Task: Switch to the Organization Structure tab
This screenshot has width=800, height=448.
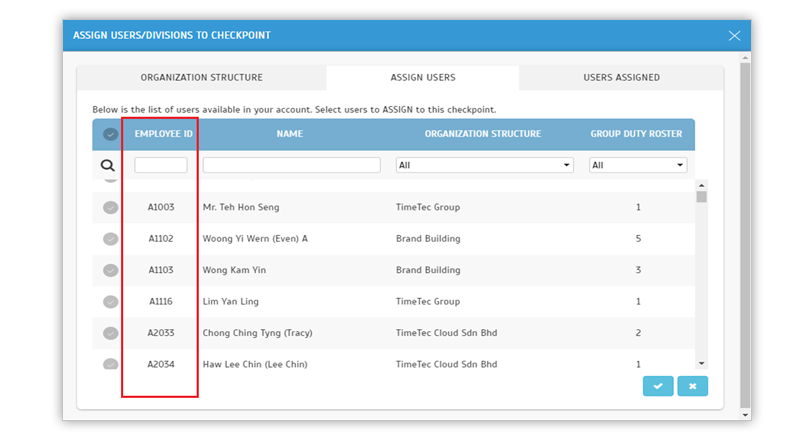Action: (x=201, y=78)
